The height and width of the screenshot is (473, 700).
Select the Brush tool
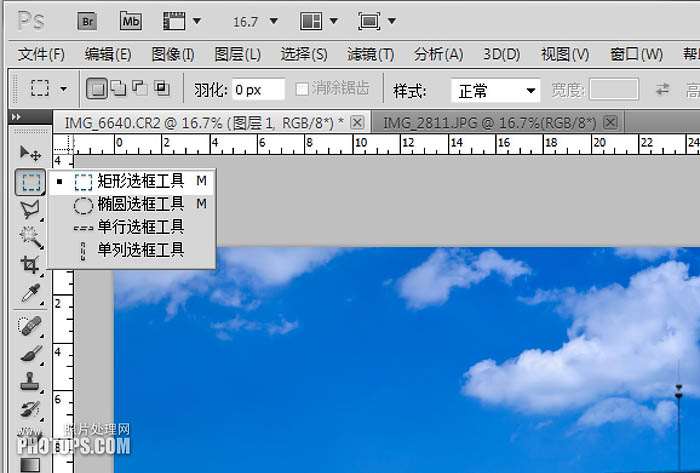pyautogui.click(x=30, y=354)
